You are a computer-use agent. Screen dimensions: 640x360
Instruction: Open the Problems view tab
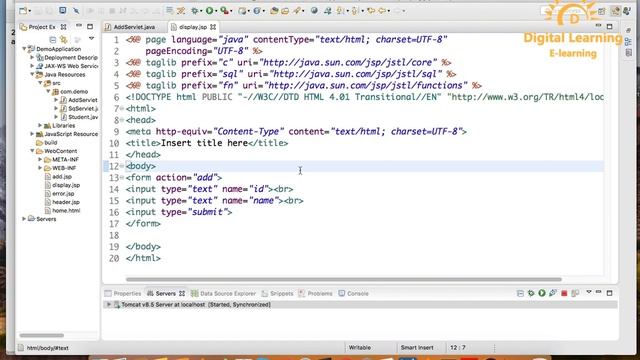click(x=315, y=293)
